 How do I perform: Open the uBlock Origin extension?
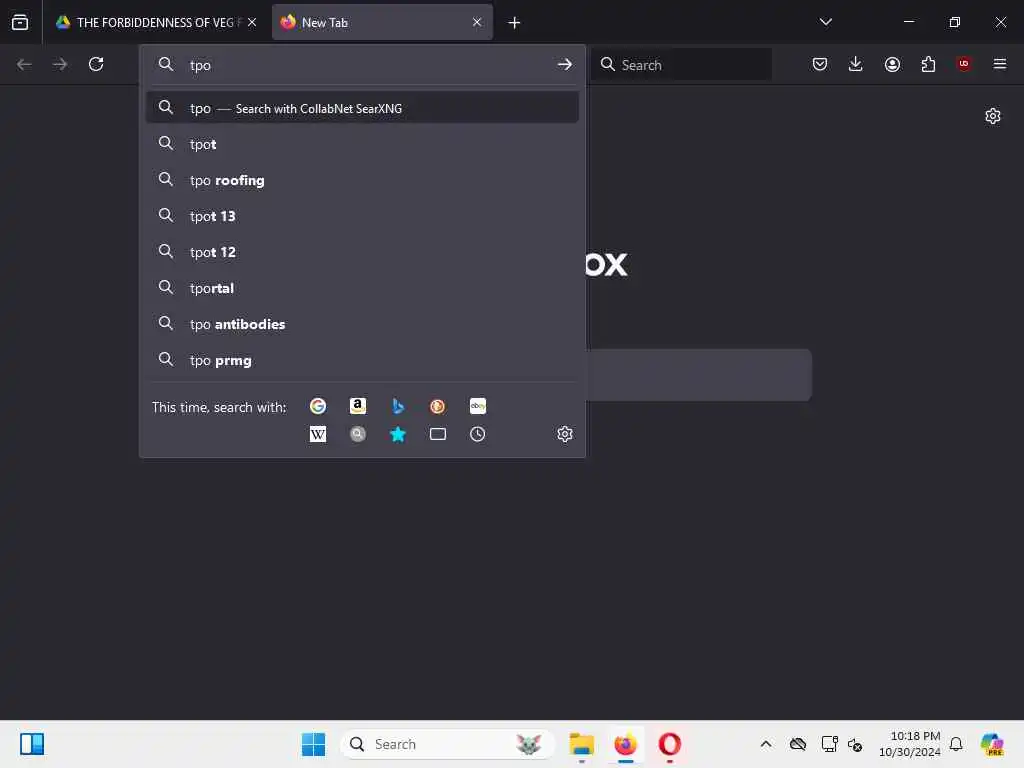point(964,64)
